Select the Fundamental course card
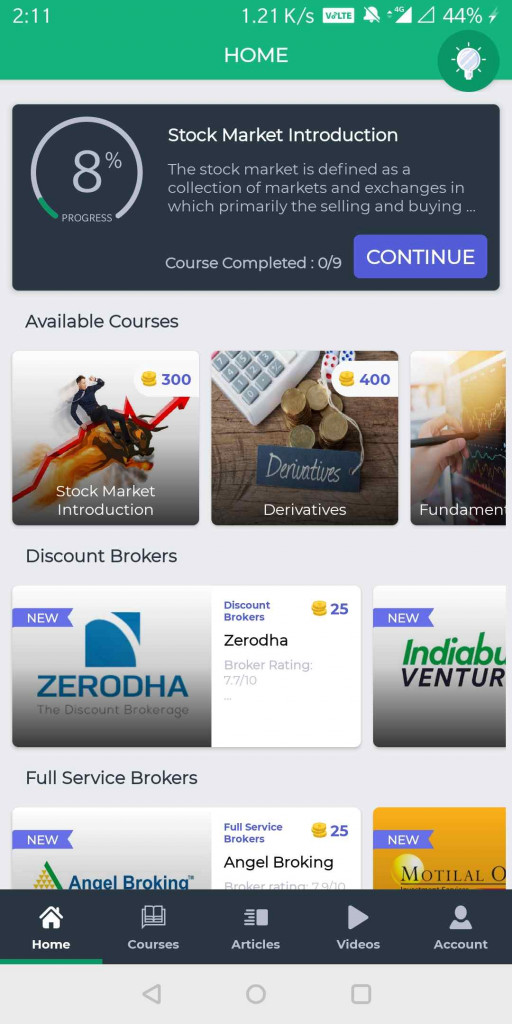The image size is (512, 1024). [x=460, y=438]
